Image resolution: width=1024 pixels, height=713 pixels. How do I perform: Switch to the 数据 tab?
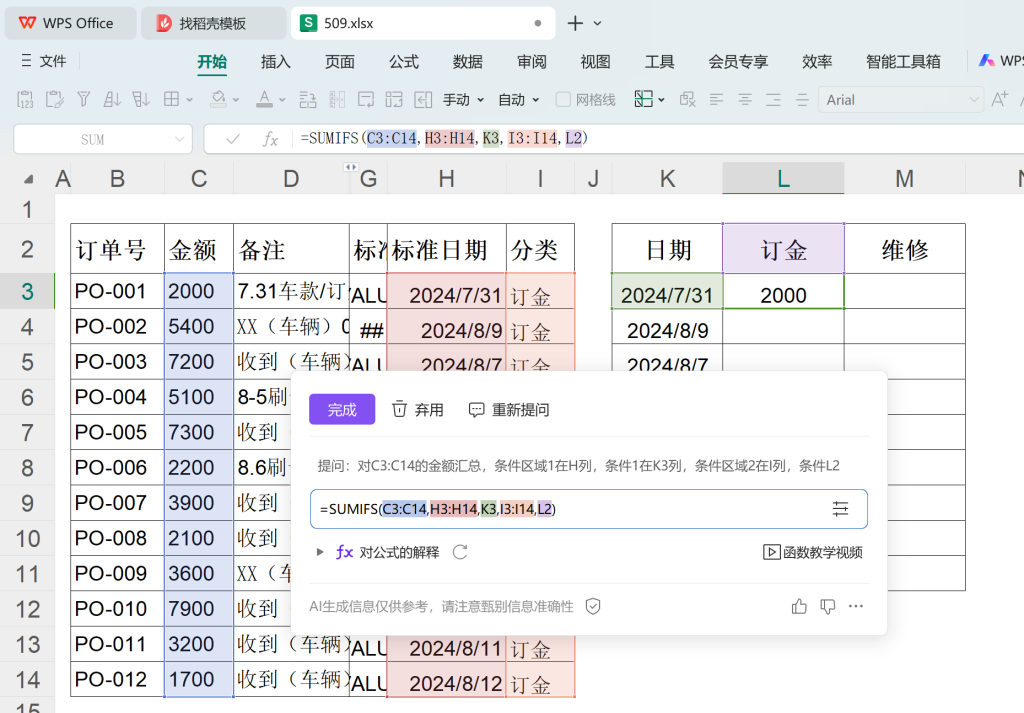click(468, 62)
